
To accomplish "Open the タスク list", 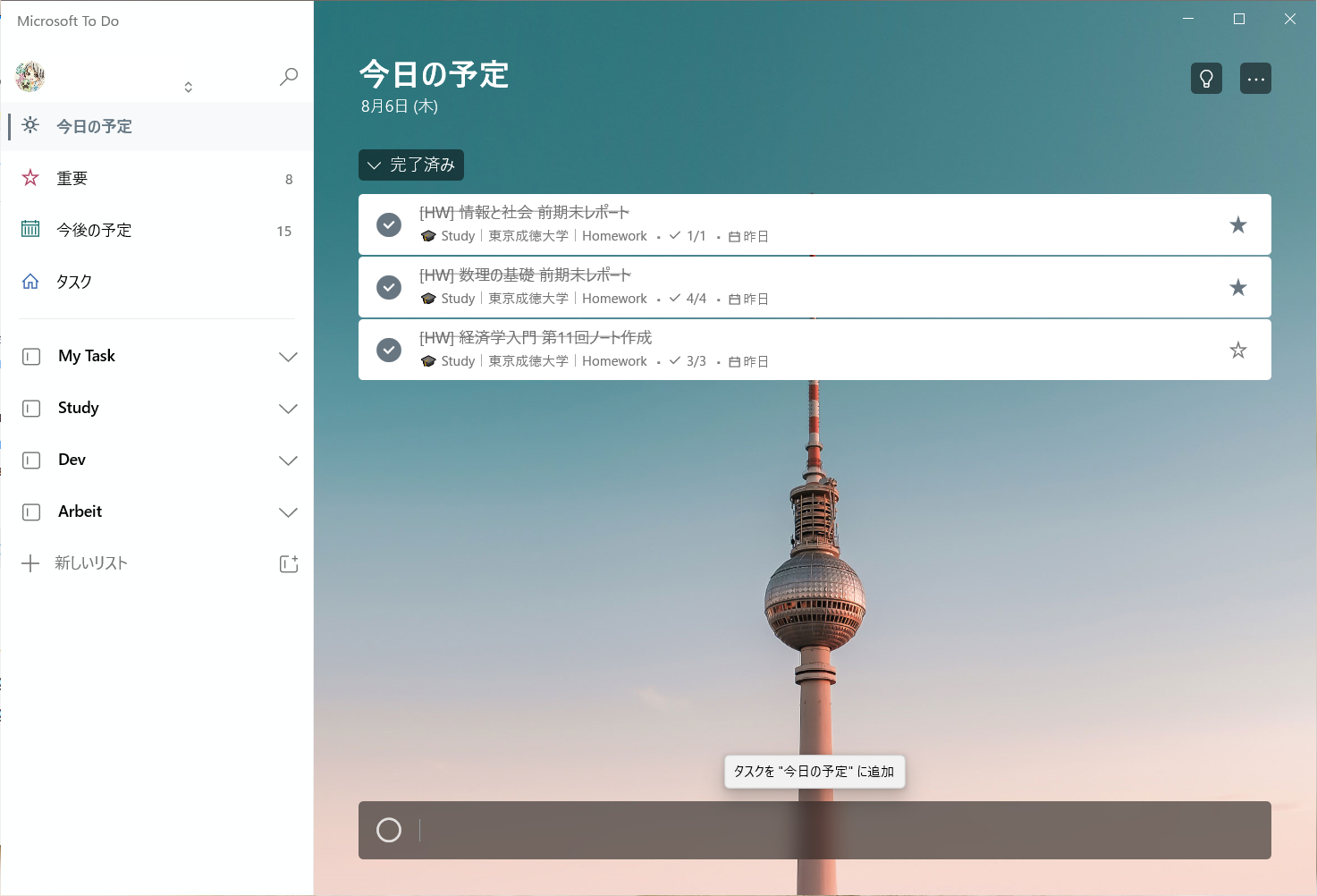I will point(74,283).
